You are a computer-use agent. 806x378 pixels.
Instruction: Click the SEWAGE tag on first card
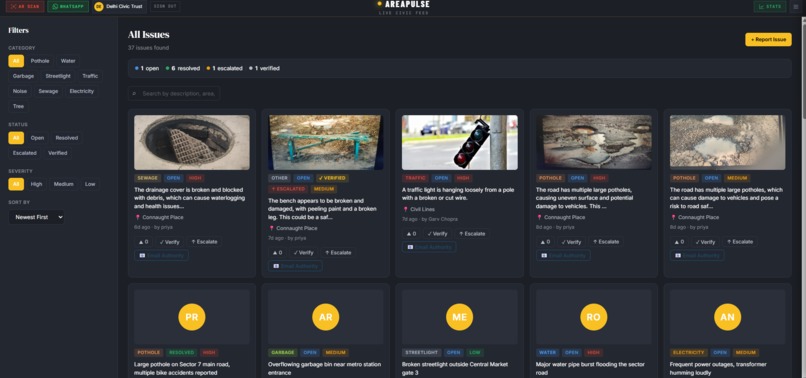[148, 178]
